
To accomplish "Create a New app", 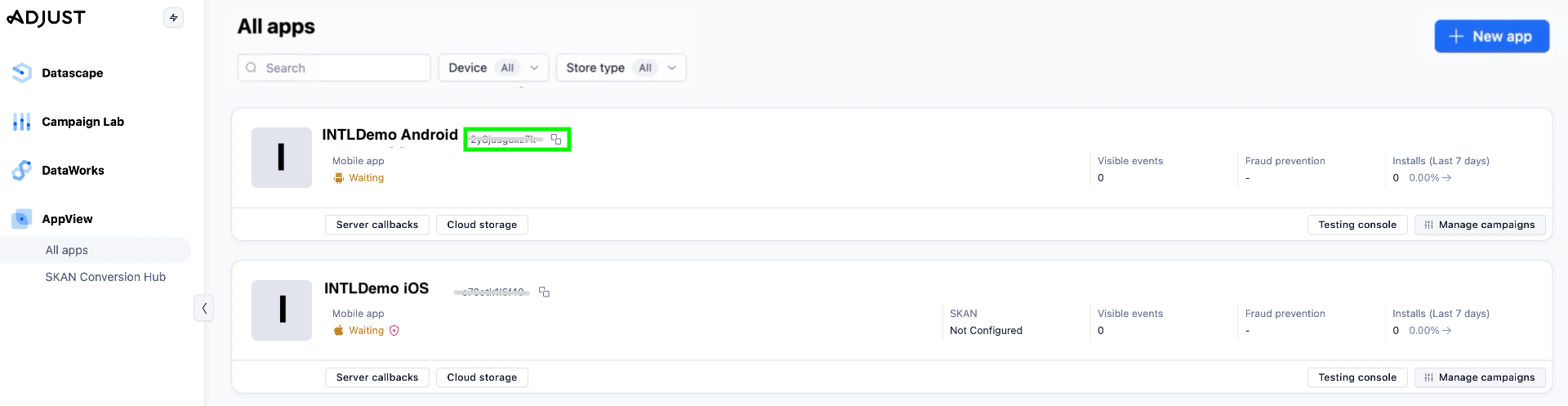I will (x=1491, y=37).
